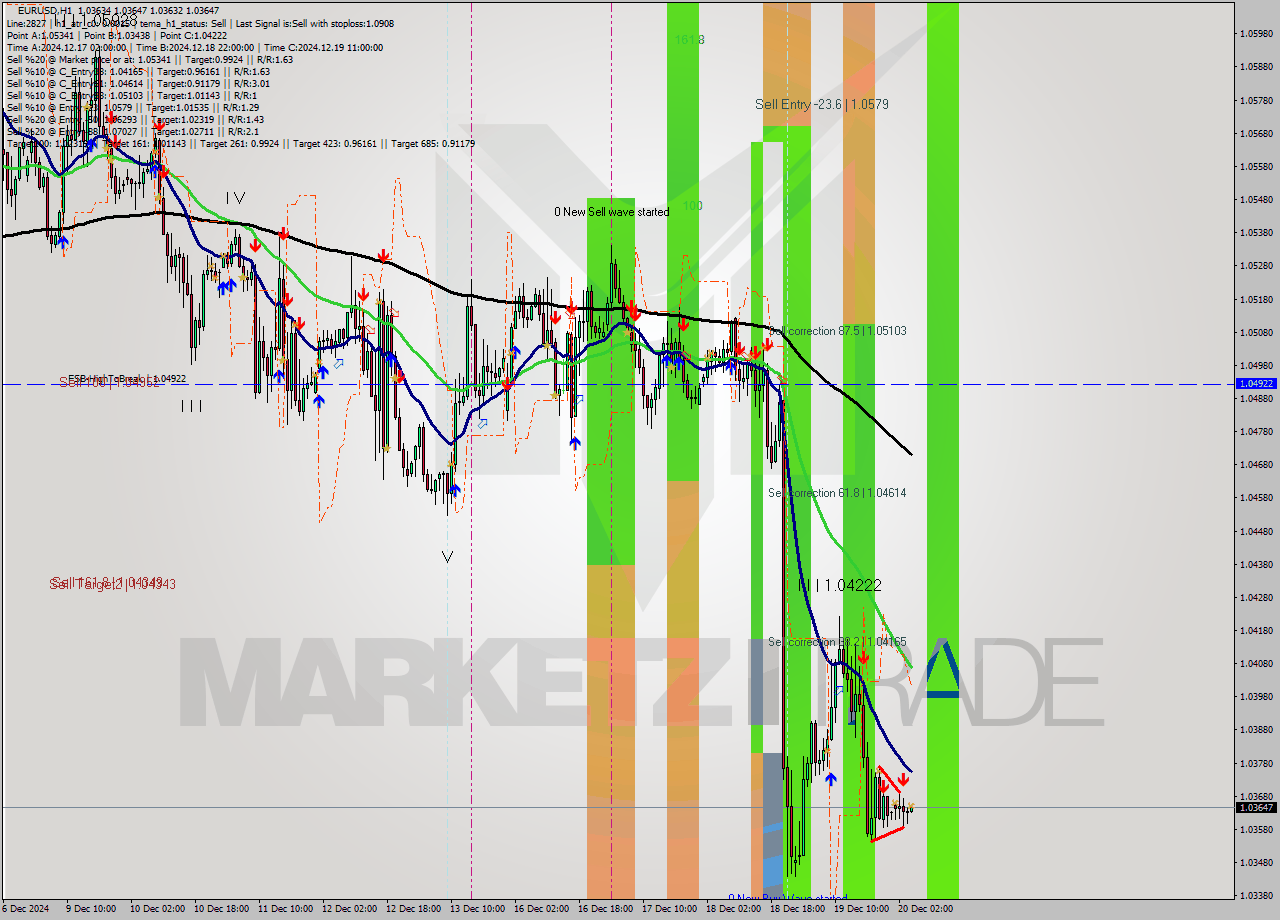1280x920 pixels.
Task: Click the 'Target 423: 0.96161' info text
Action: click(335, 143)
